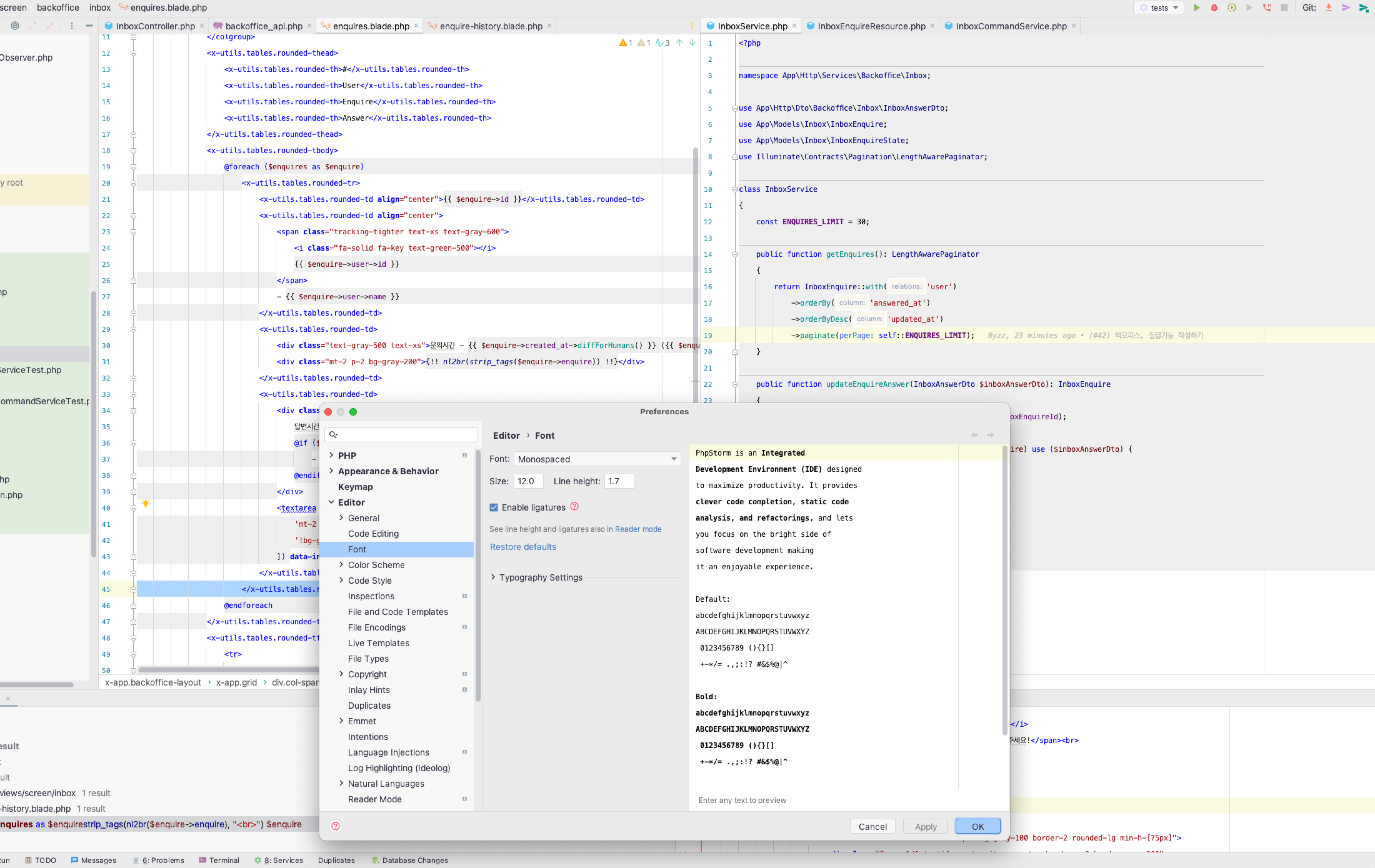This screenshot has height=868, width=1375.
Task: Open the Font family dropdown
Action: 597,459
